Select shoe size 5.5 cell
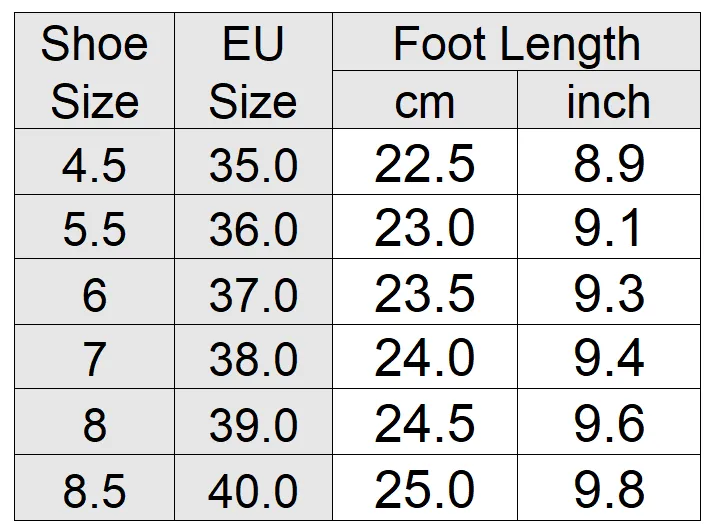 [x=94, y=227]
